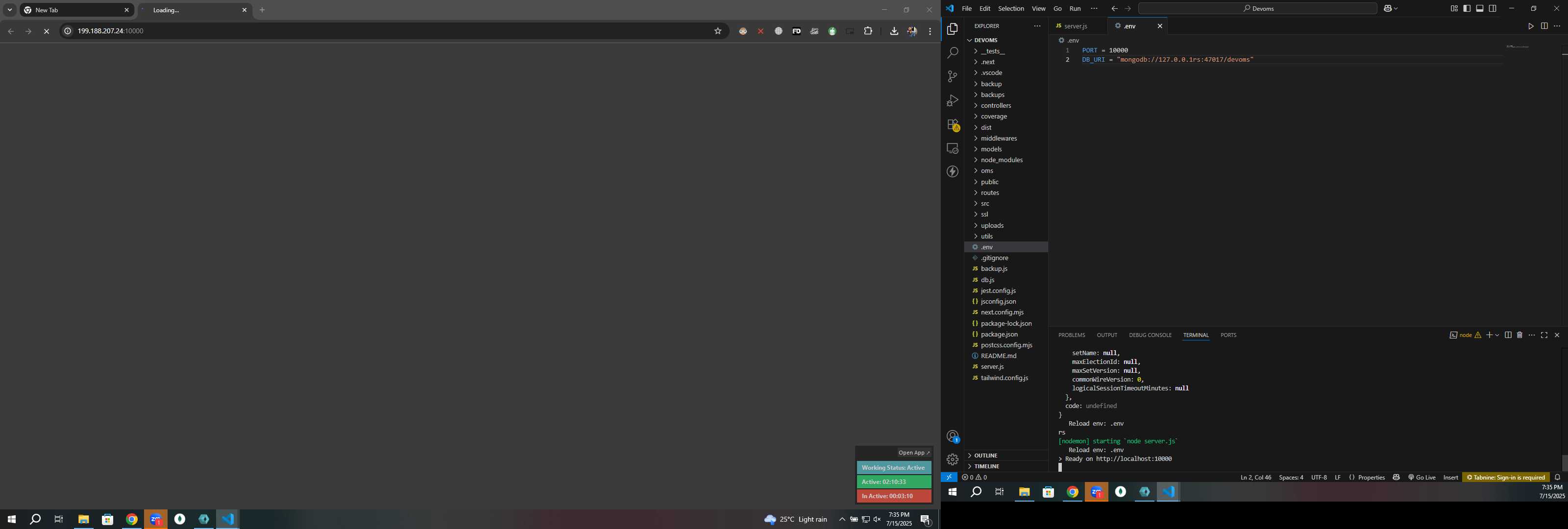This screenshot has width=1568, height=529.
Task: Open the Search view in VS Code activity bar
Action: tap(953, 53)
